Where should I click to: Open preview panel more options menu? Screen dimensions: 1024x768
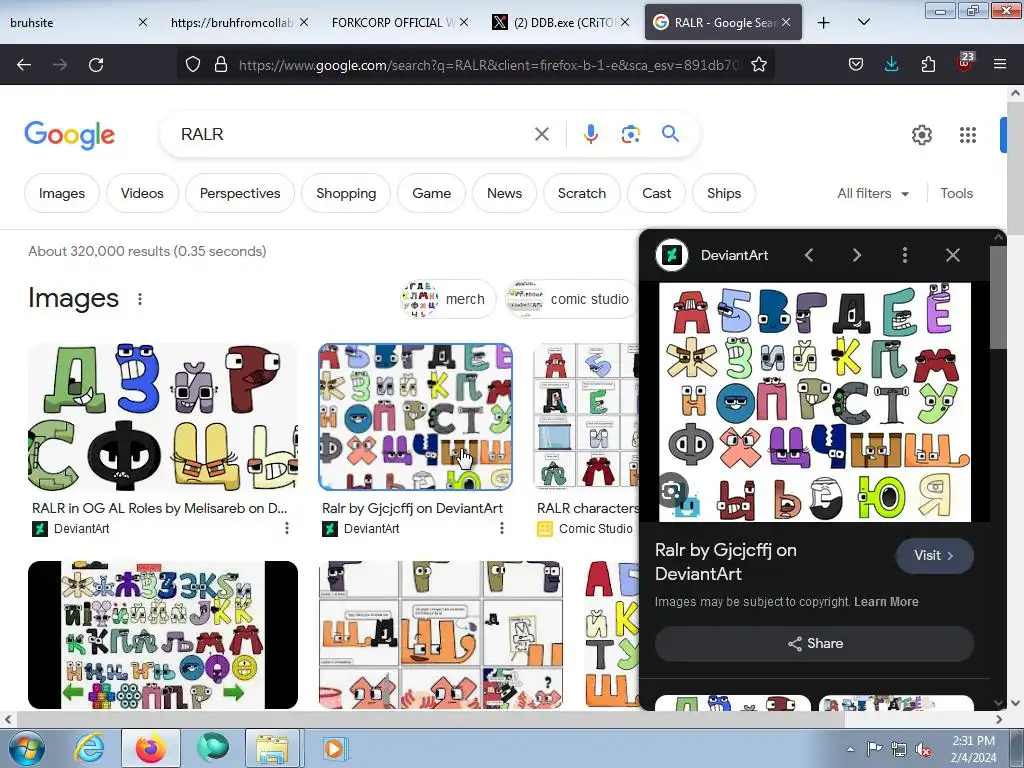(x=904, y=255)
